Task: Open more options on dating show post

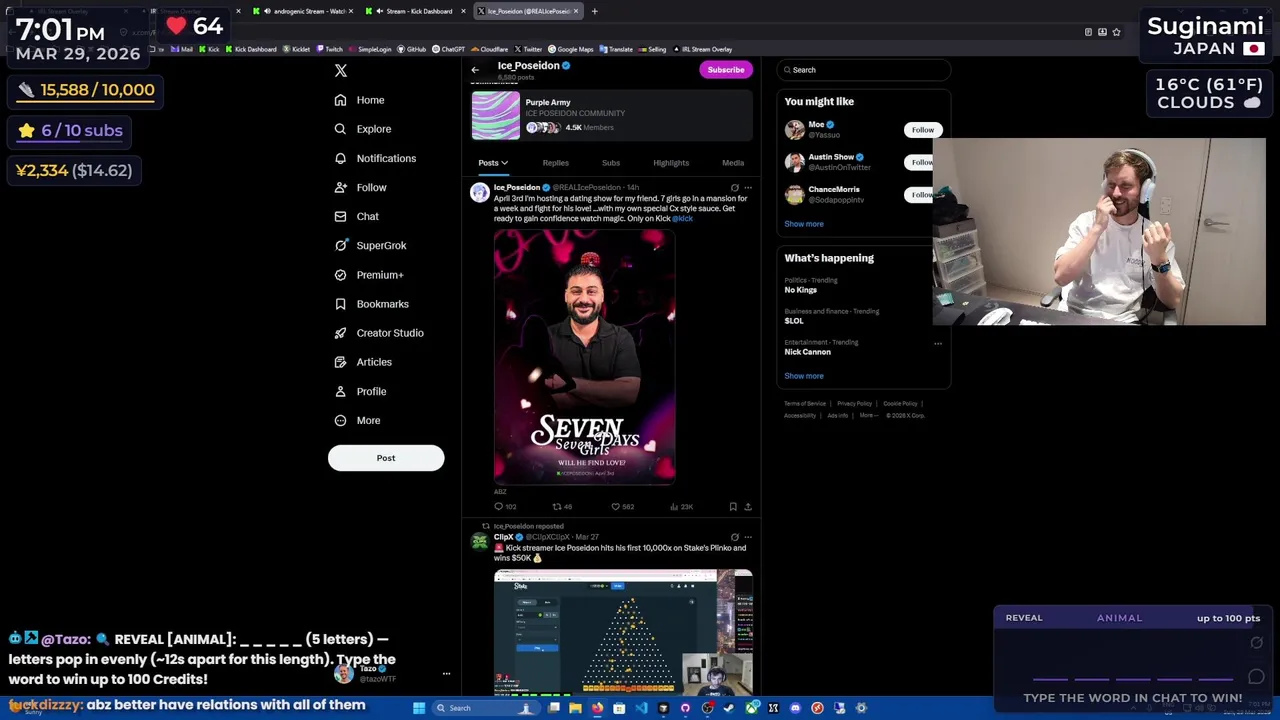Action: tap(748, 188)
